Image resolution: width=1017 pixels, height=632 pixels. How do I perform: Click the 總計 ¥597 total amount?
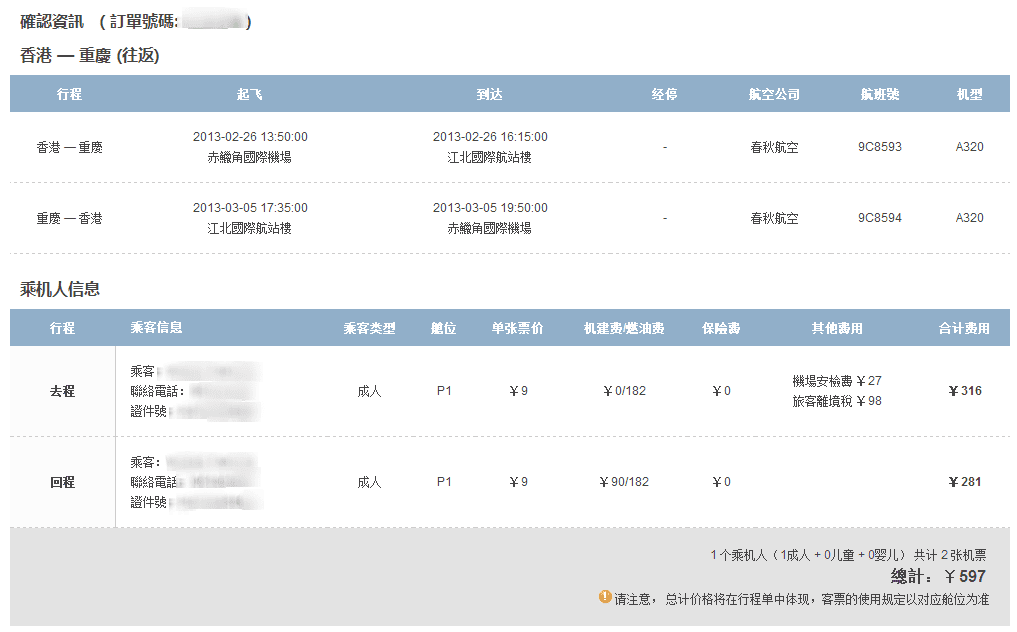[x=938, y=577]
